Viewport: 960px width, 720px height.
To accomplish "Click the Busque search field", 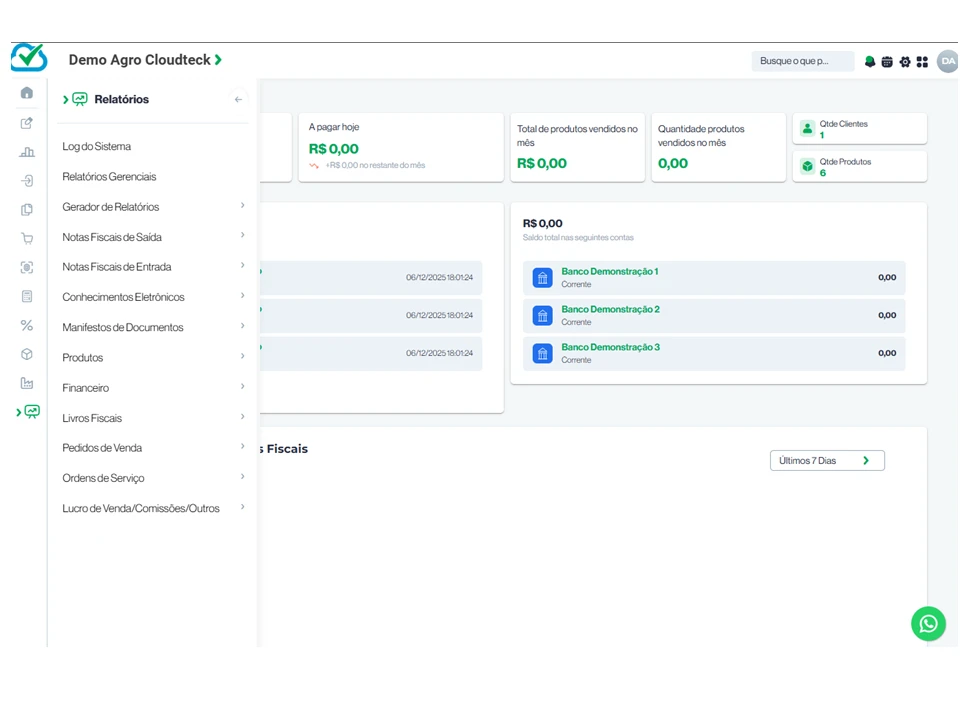I will [802, 61].
